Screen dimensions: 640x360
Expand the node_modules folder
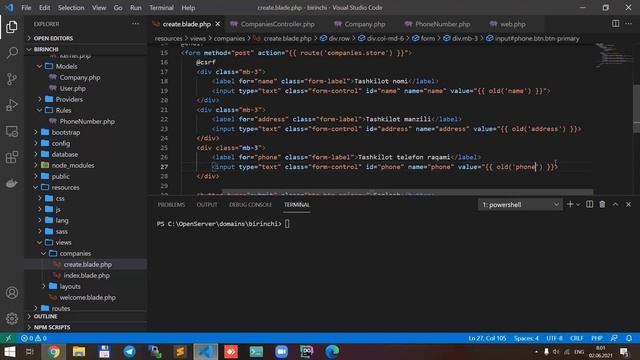pyautogui.click(x=73, y=165)
